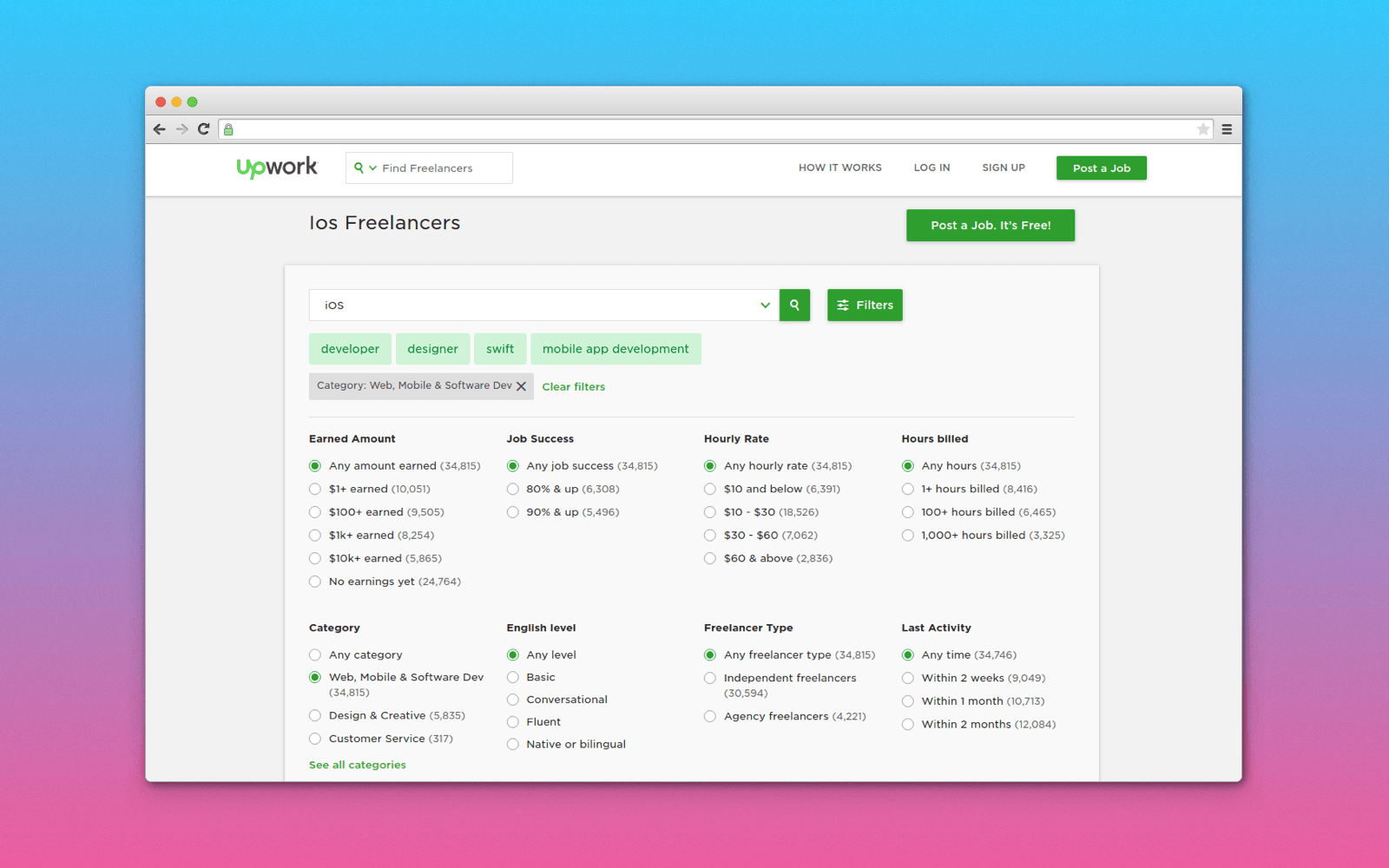The image size is (1389, 868).
Task: Click the Clear filters link
Action: (574, 387)
